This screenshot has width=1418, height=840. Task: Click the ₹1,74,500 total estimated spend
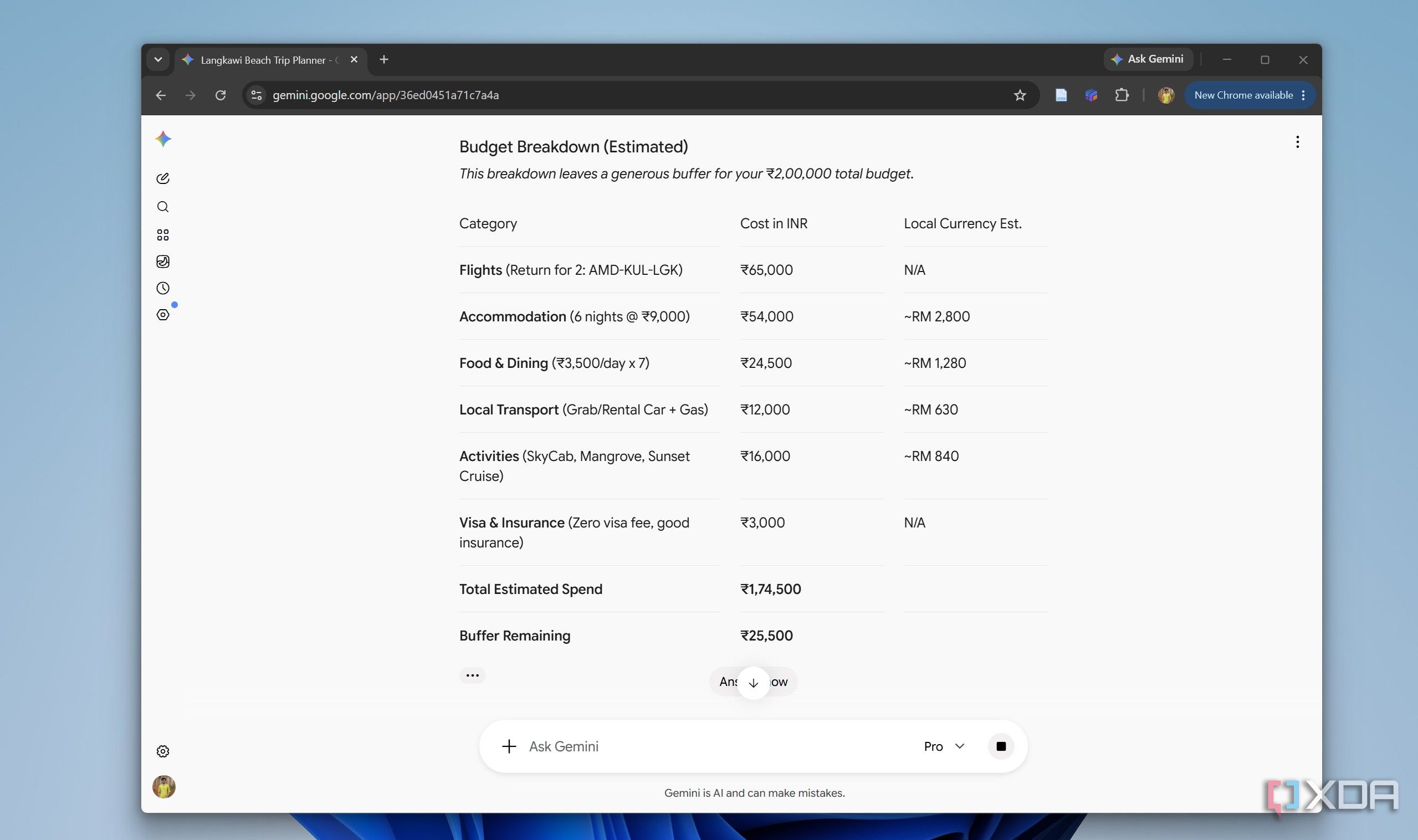tap(770, 588)
